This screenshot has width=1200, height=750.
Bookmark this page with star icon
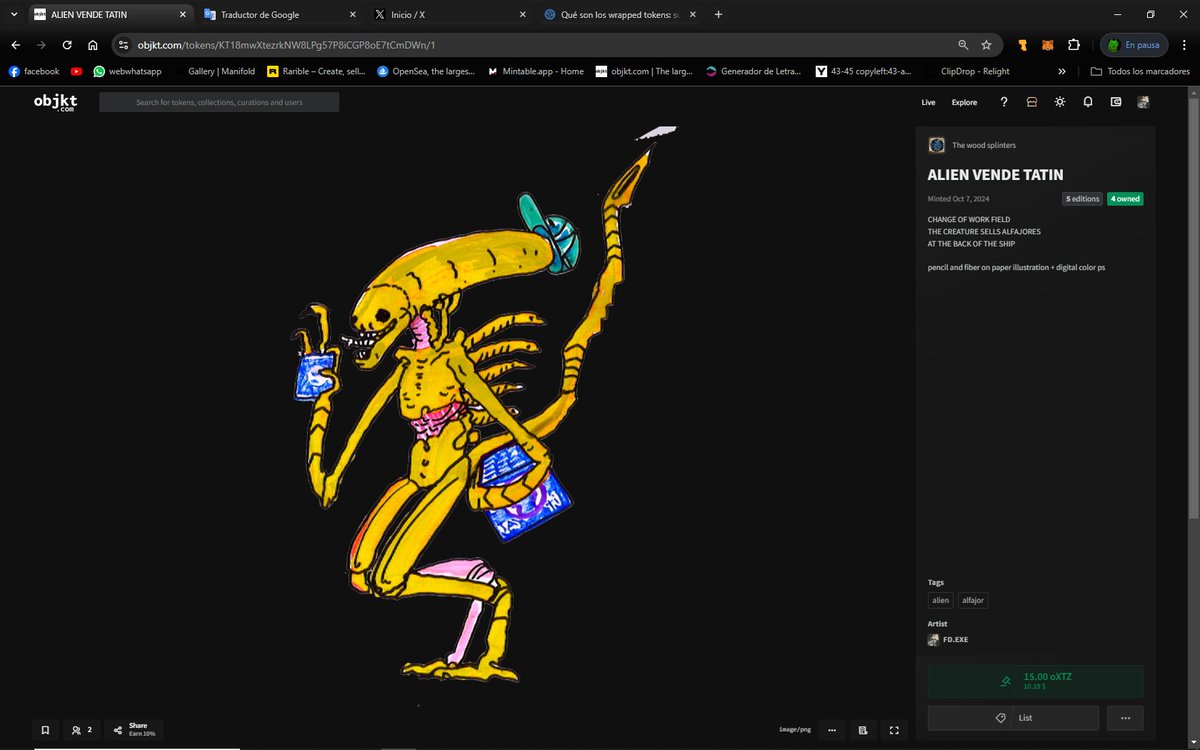point(986,45)
